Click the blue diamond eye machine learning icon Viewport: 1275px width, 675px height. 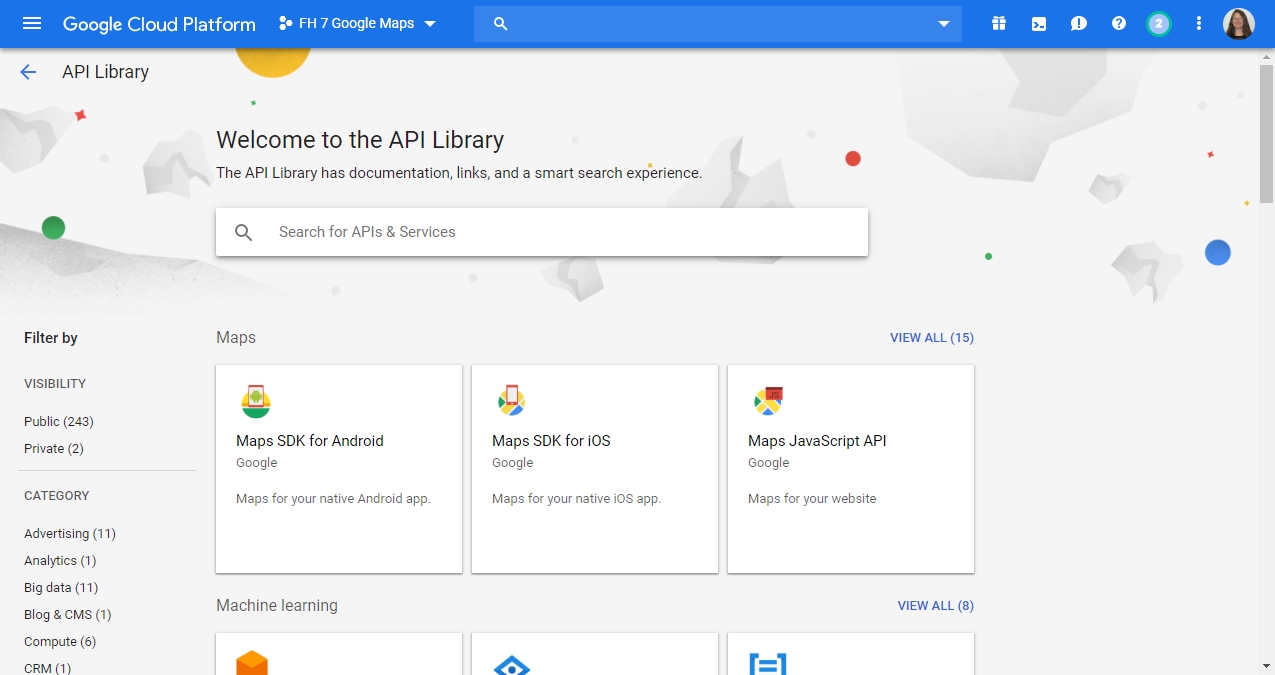pyautogui.click(x=512, y=665)
